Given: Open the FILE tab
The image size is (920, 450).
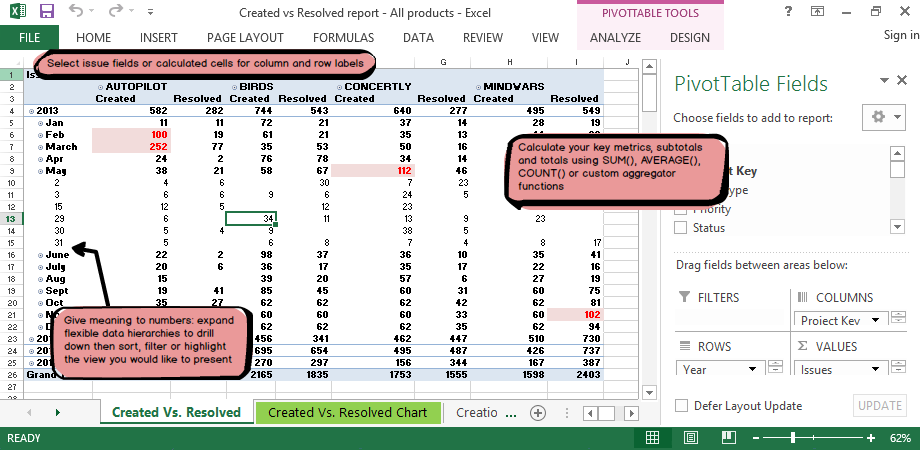Looking at the screenshot, I should click(x=29, y=38).
